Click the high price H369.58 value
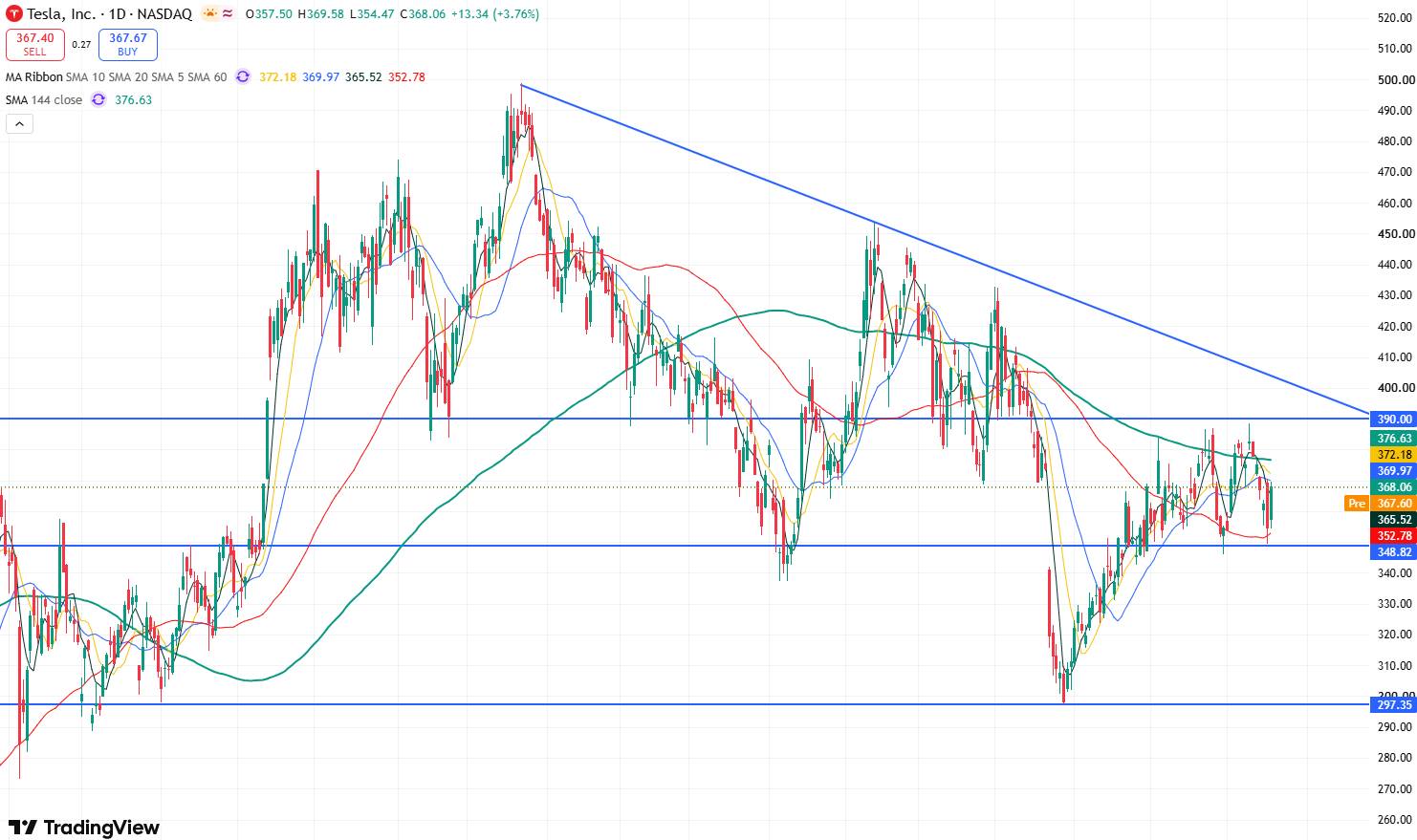 320,14
